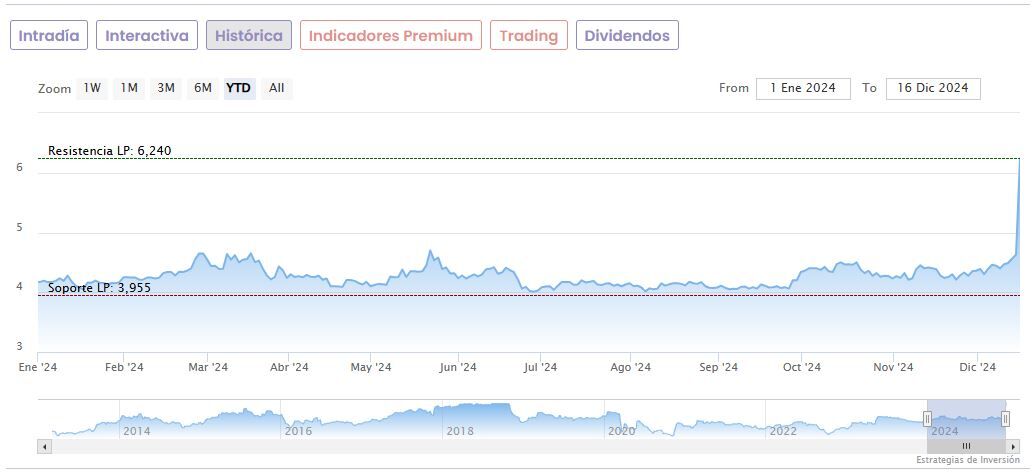Switch to the Intradía tab
Screen dimensions: 1036x476
coord(49,36)
